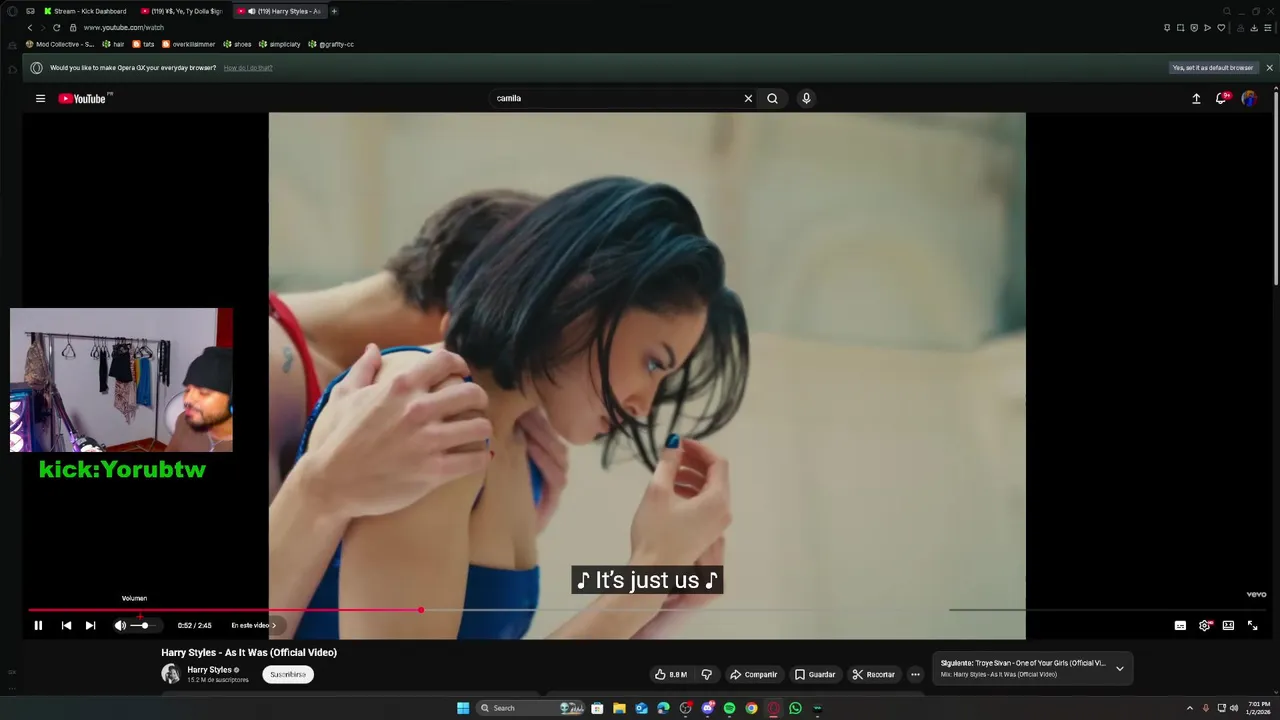Click the Windows taskbar Search box
Viewport: 1280px width, 720px height.
pos(530,708)
